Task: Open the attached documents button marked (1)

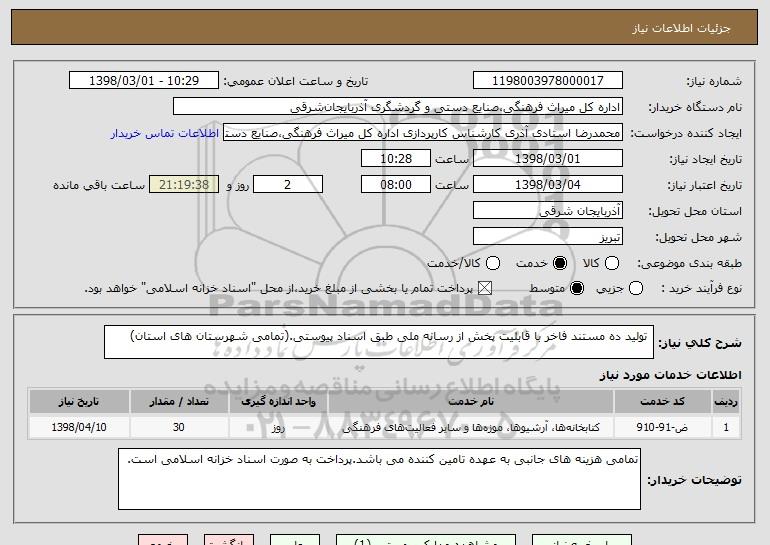Action: pyautogui.click(x=426, y=540)
